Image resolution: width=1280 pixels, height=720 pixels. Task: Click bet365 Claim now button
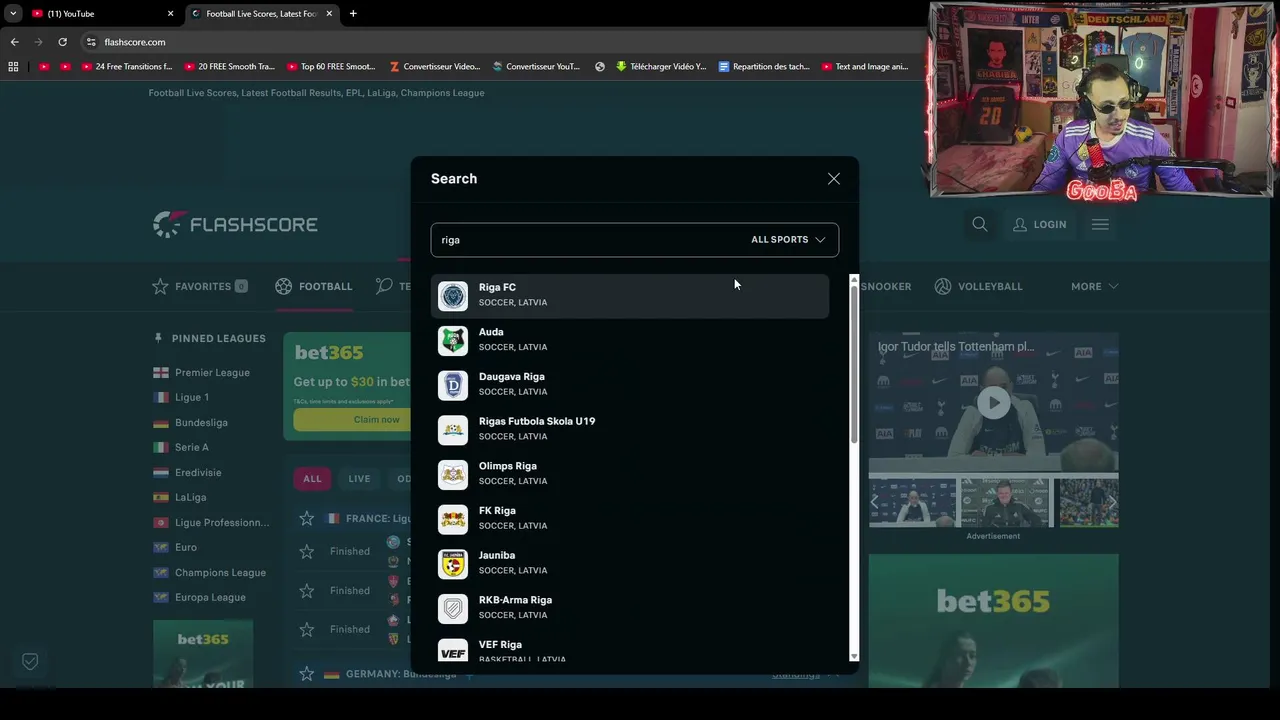pos(353,420)
